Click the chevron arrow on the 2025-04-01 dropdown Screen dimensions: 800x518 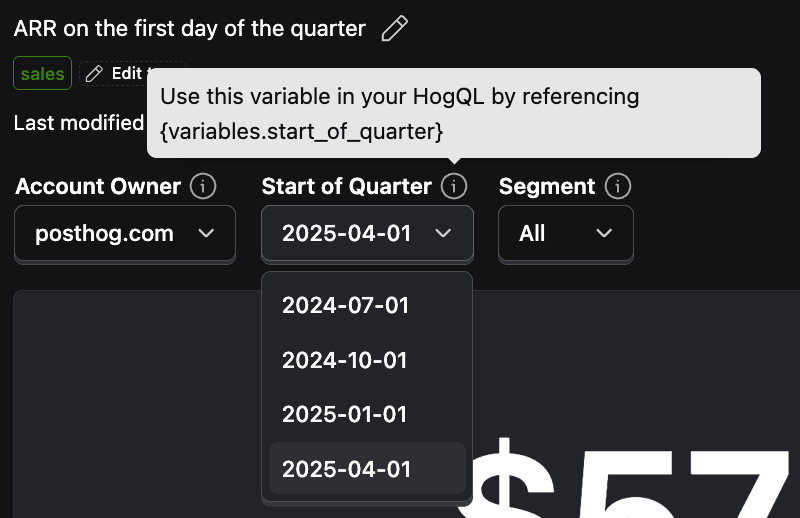click(x=443, y=233)
